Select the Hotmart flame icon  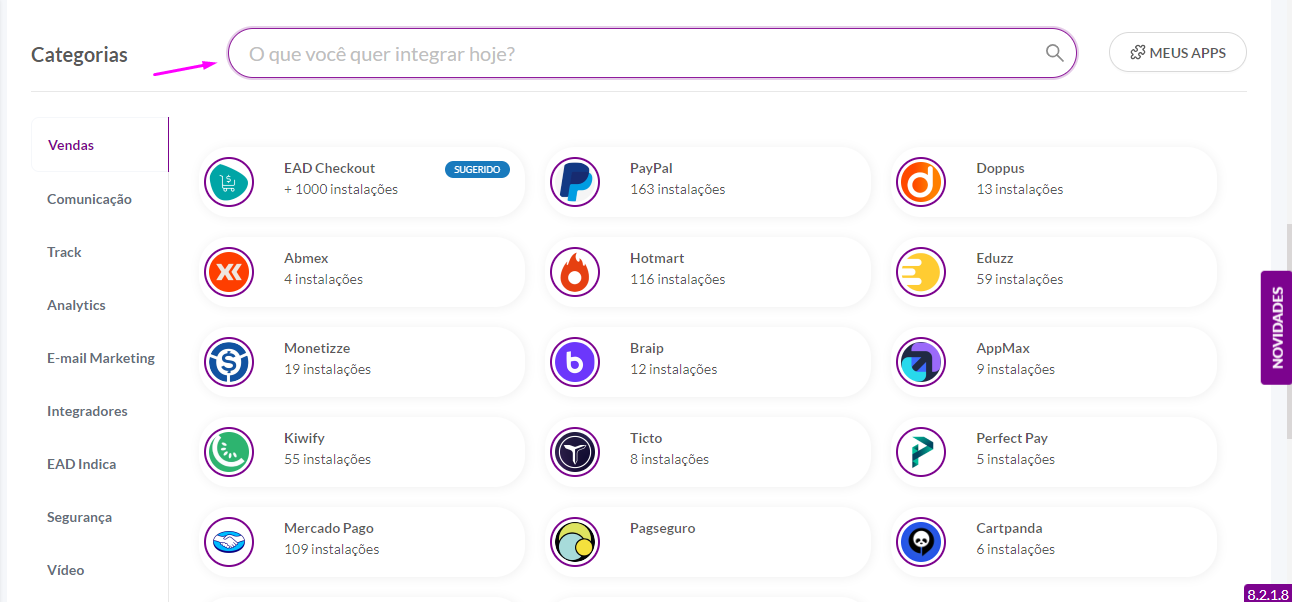pos(575,272)
